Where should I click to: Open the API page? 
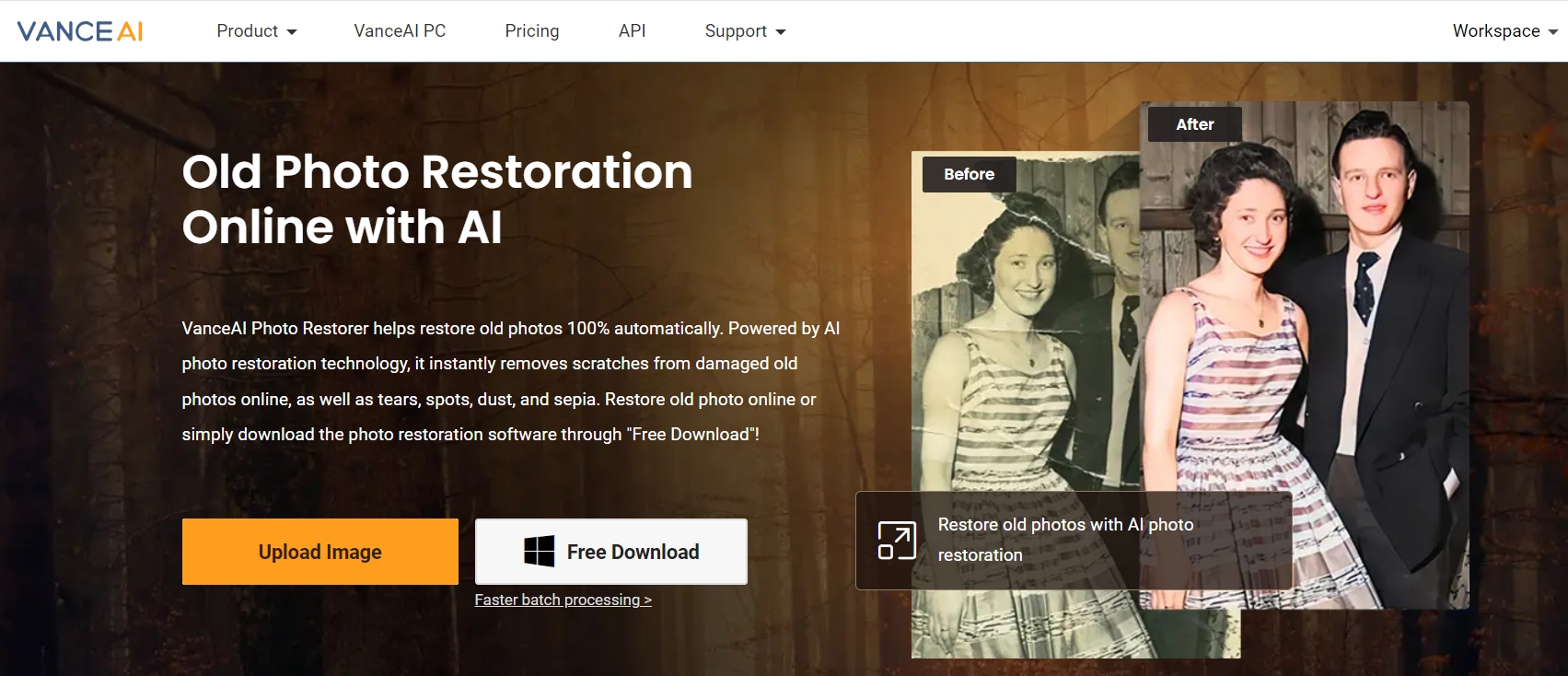pos(632,31)
